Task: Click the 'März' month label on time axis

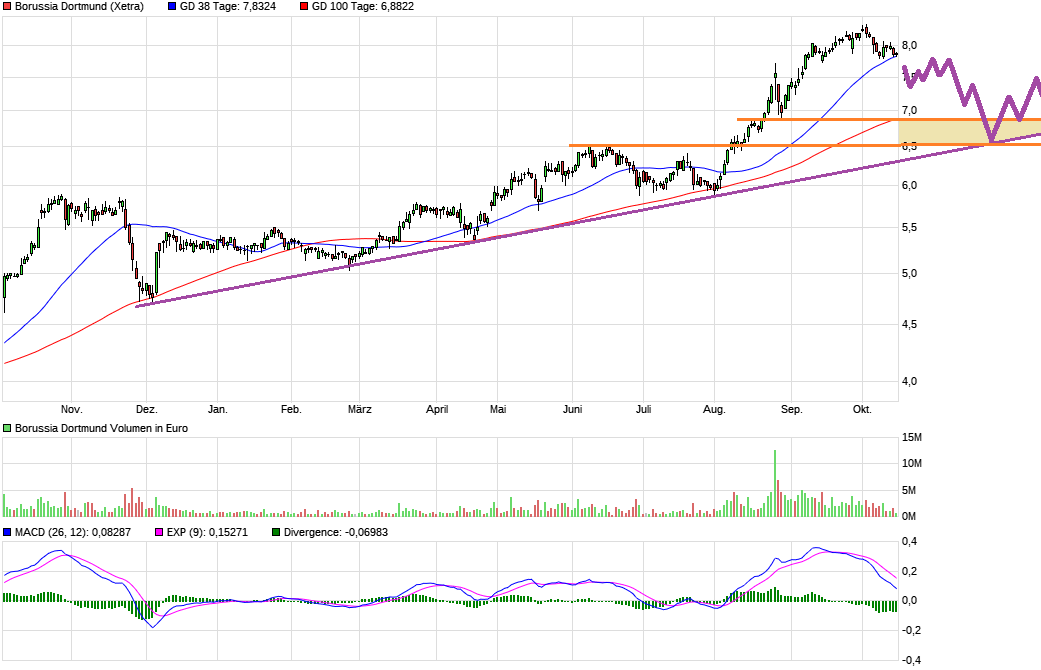Action: point(360,409)
